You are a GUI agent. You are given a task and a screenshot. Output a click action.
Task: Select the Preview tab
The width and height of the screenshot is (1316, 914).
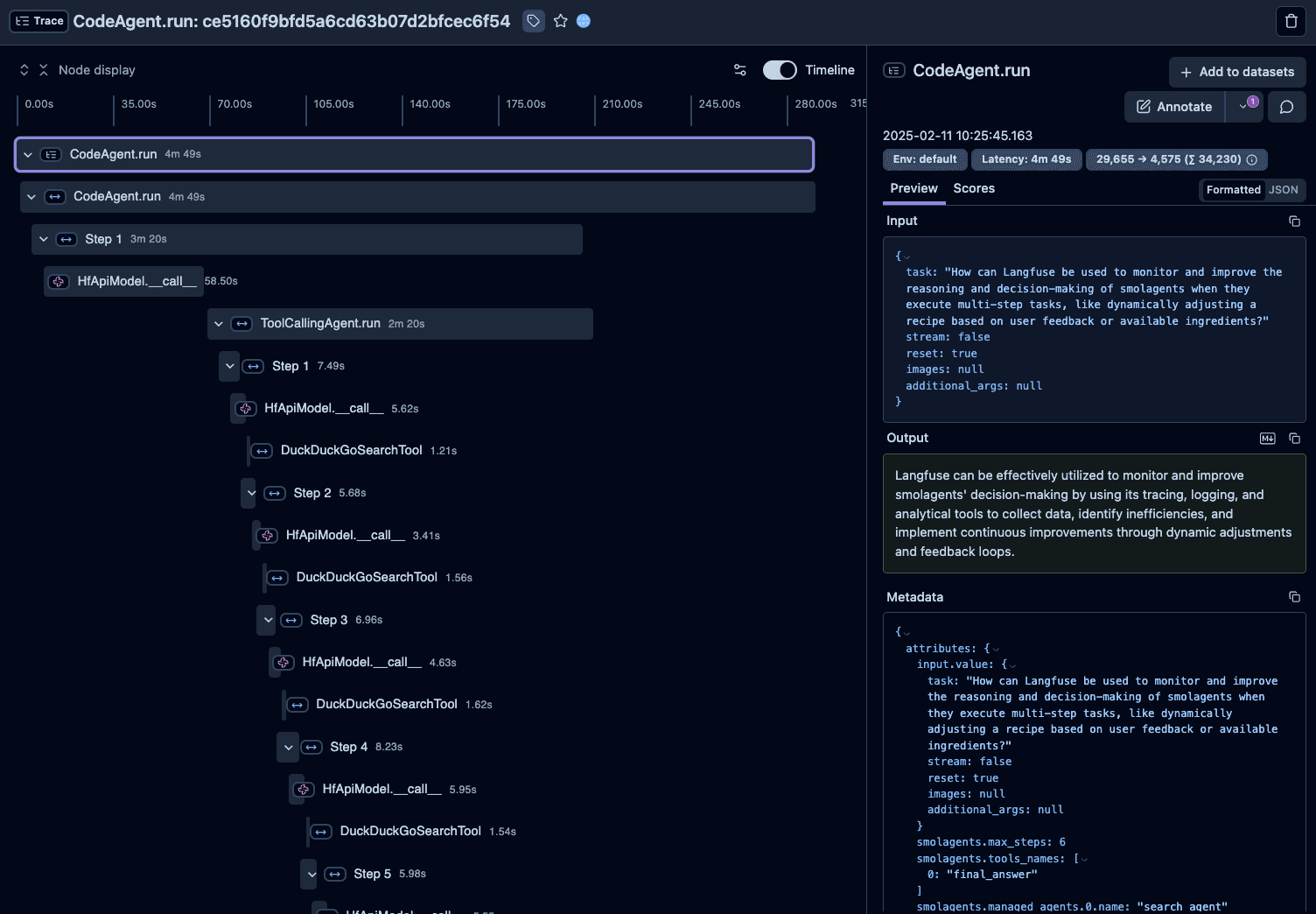(x=913, y=188)
